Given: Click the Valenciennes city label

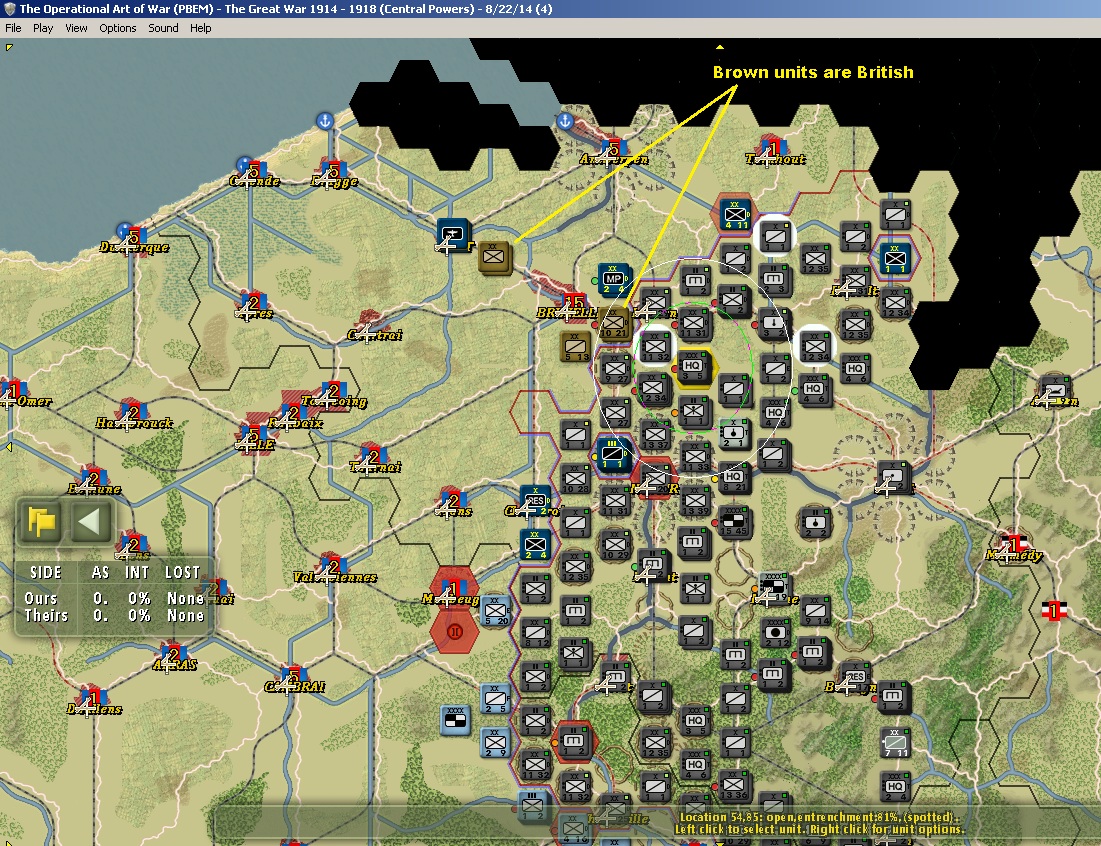Looking at the screenshot, I should tap(334, 577).
